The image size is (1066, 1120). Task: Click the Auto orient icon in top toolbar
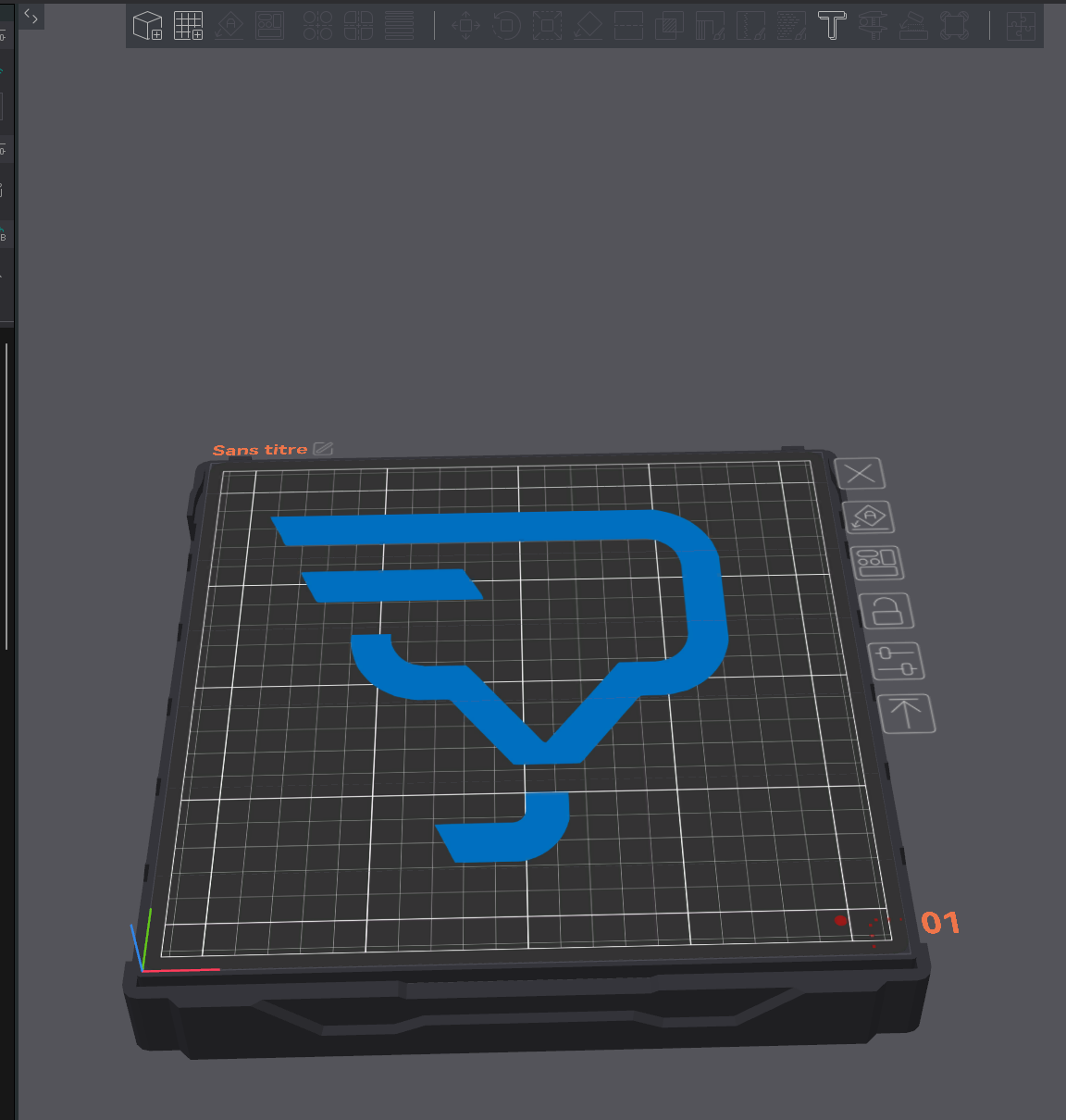(229, 25)
